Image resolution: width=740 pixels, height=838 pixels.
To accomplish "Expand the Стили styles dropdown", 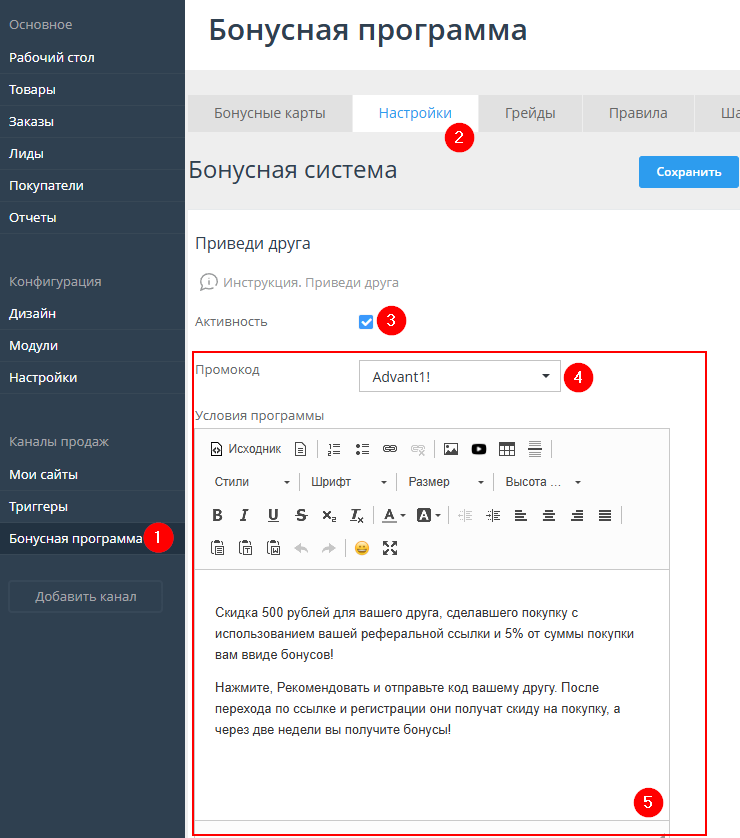I will point(251,482).
